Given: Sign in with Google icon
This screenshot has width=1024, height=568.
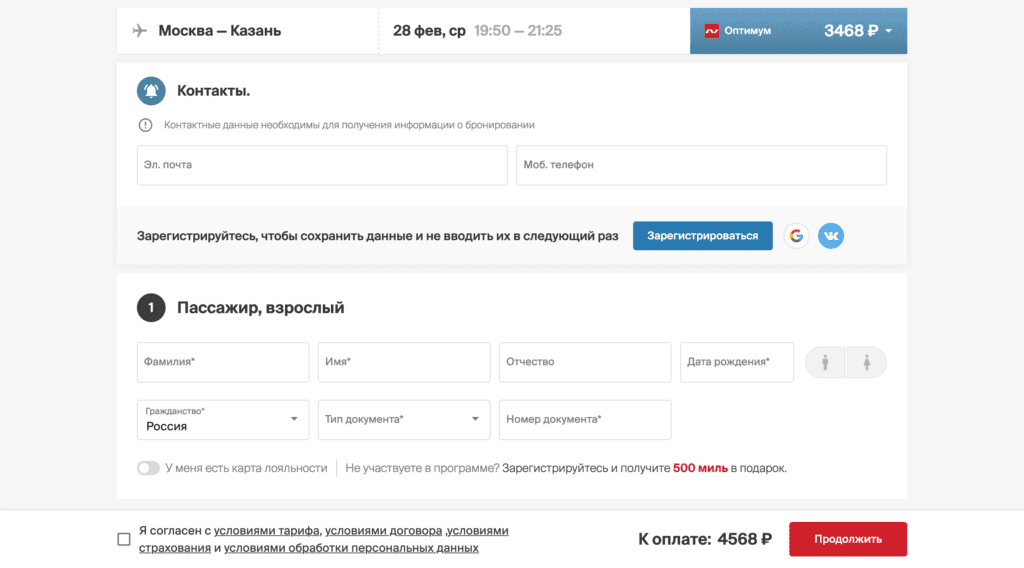Looking at the screenshot, I should click(x=796, y=236).
